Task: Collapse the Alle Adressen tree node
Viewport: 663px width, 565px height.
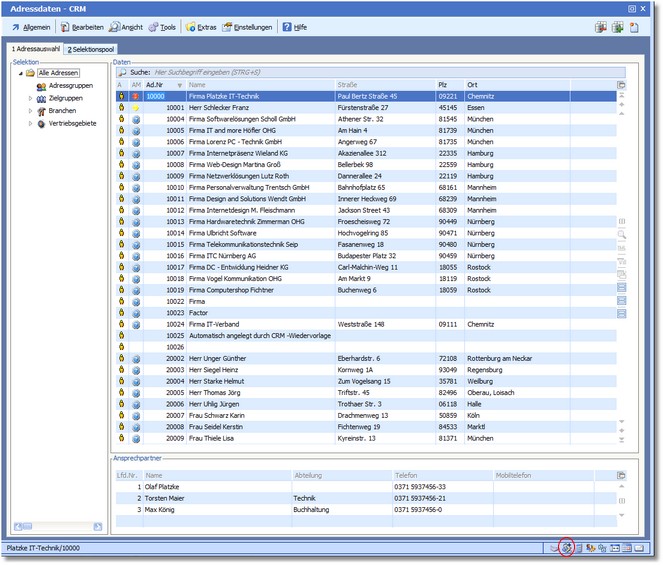Action: [x=19, y=74]
